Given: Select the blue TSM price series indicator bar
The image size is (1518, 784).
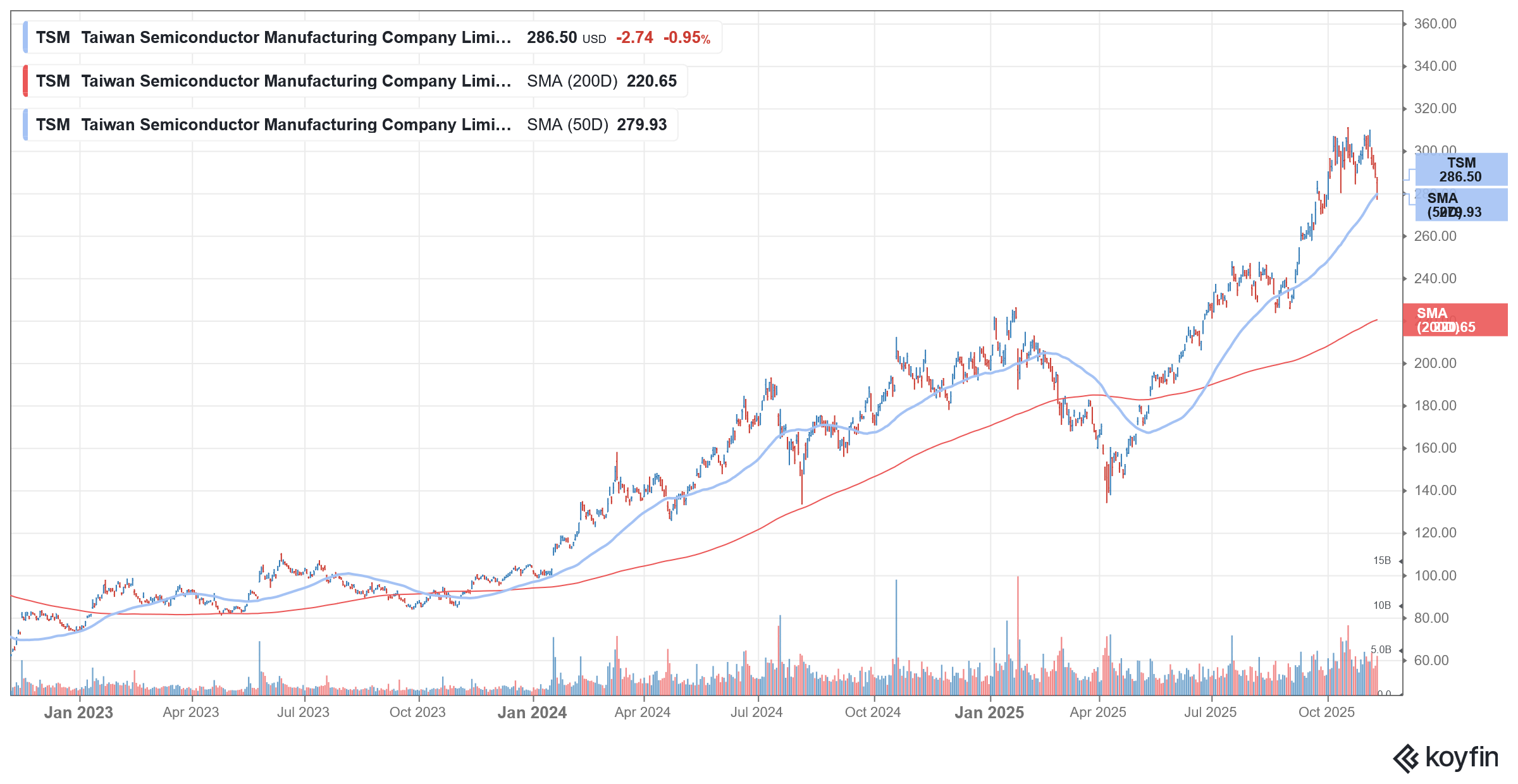Looking at the screenshot, I should (26, 37).
